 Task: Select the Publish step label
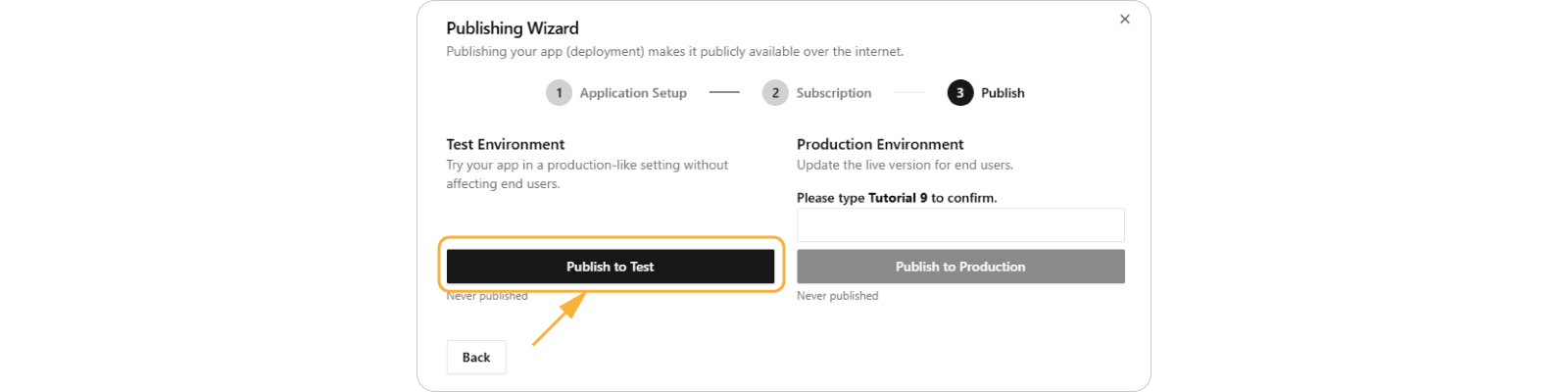pyautogui.click(x=1003, y=93)
